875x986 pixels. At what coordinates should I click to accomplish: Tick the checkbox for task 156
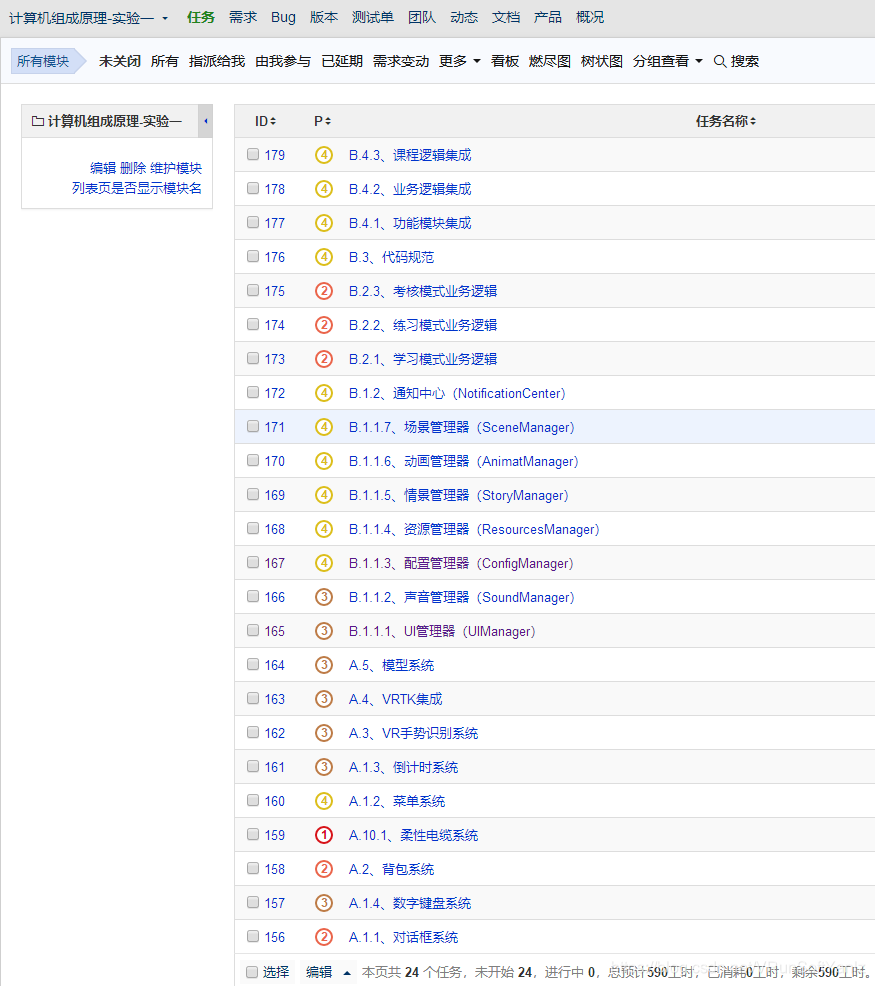click(253, 936)
